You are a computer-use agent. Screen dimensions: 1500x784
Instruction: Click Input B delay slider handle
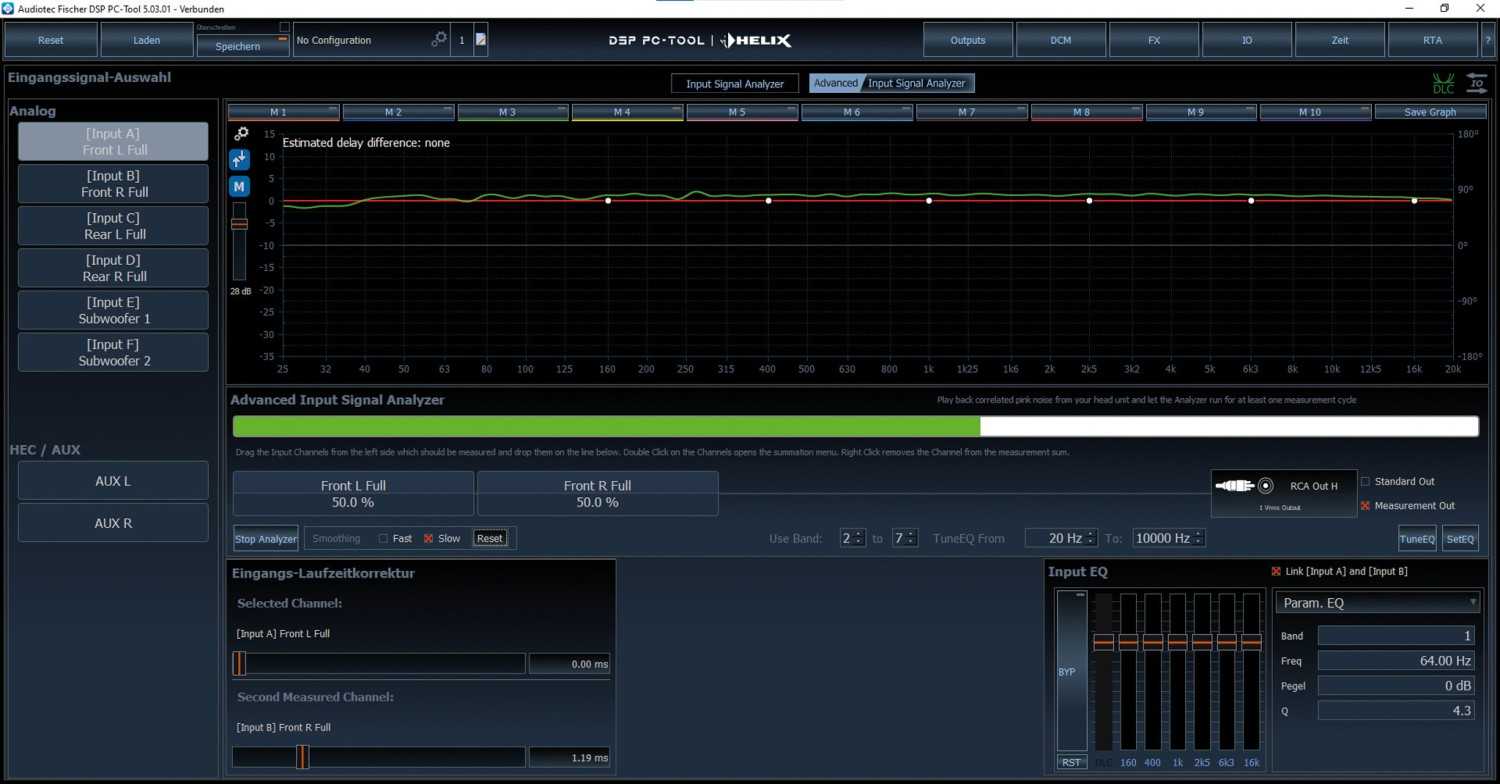tap(302, 757)
